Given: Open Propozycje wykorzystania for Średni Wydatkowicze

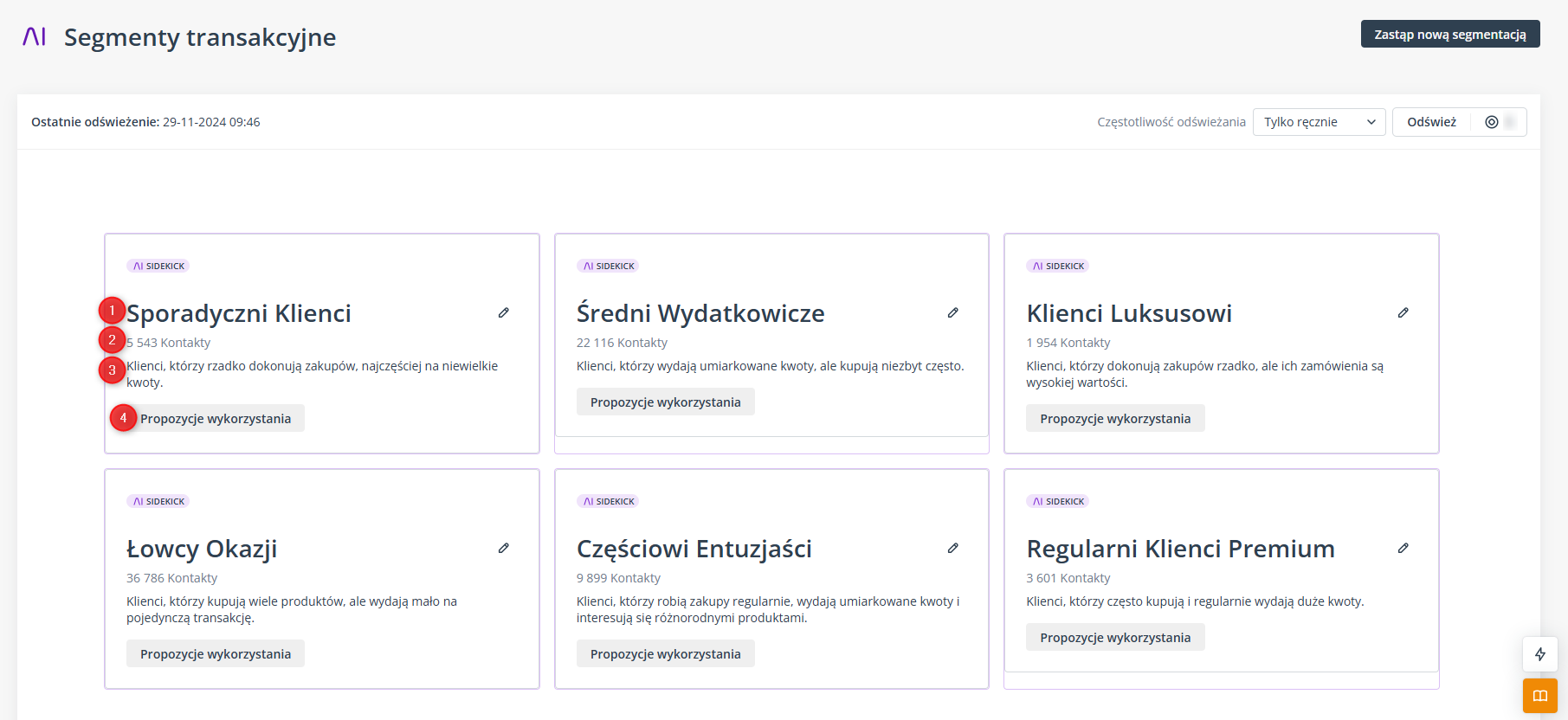Looking at the screenshot, I should pos(666,402).
